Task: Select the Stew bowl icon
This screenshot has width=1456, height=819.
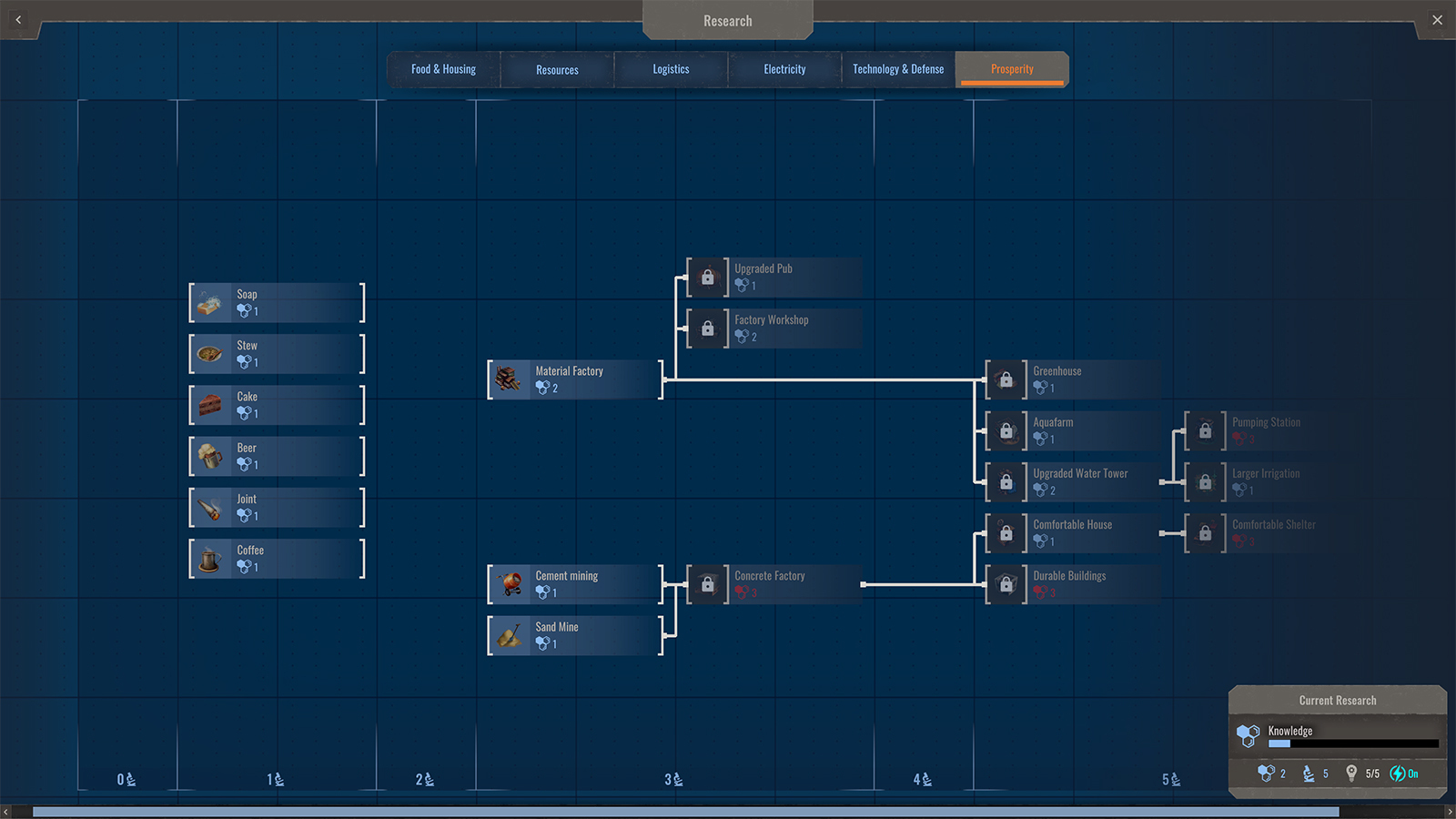Action: click(210, 354)
